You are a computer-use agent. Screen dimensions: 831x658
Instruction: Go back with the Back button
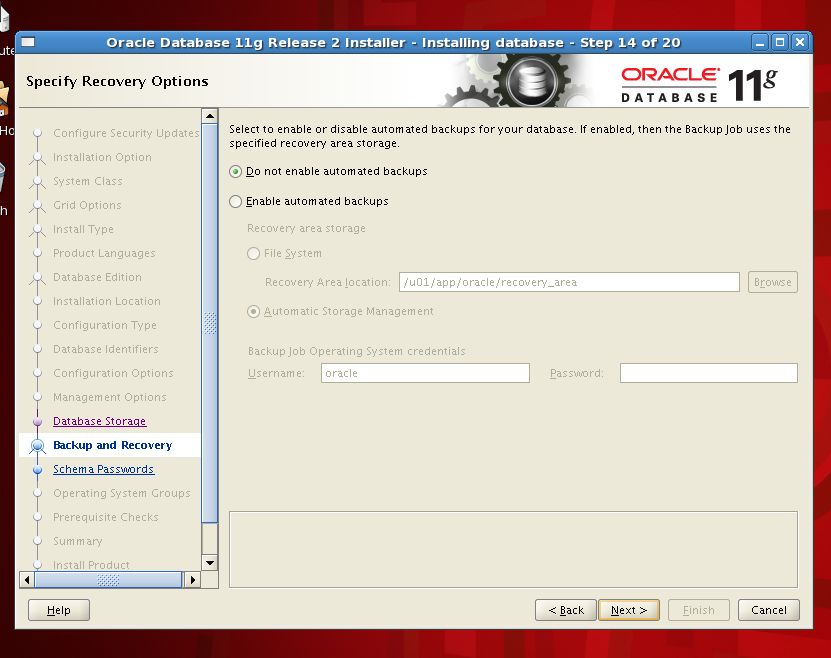click(x=566, y=610)
